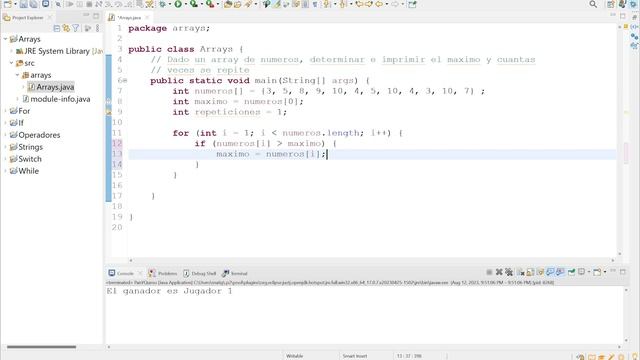This screenshot has height=360, width=640.
Task: Click Remove All Terminated Launches icon
Action: [x=509, y=272]
